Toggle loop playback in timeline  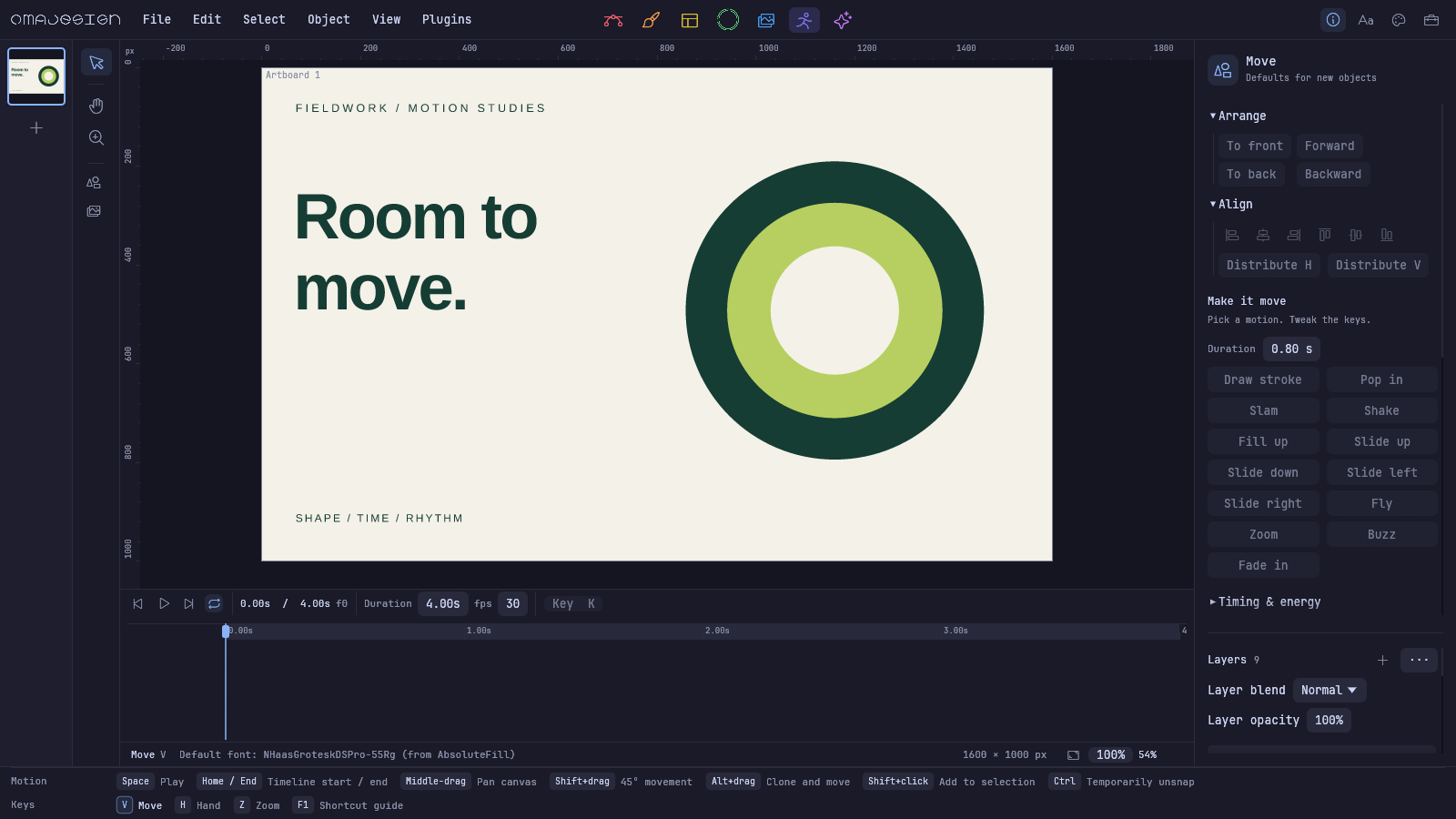click(x=214, y=603)
